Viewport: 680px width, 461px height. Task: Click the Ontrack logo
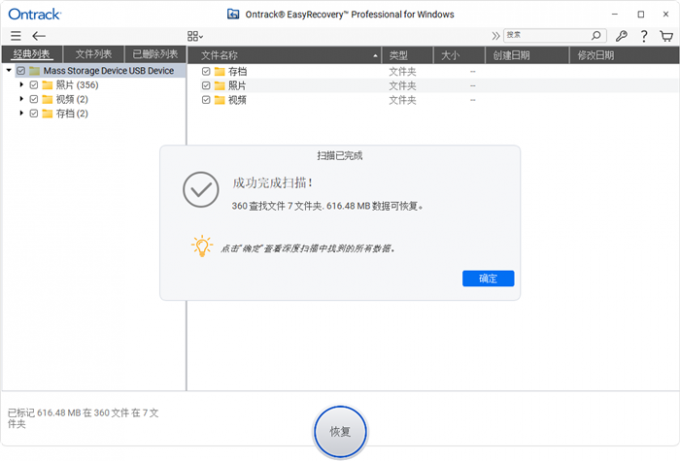tap(35, 14)
